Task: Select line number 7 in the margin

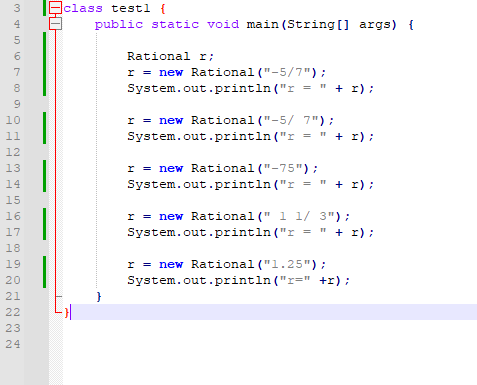Action: pos(17,72)
